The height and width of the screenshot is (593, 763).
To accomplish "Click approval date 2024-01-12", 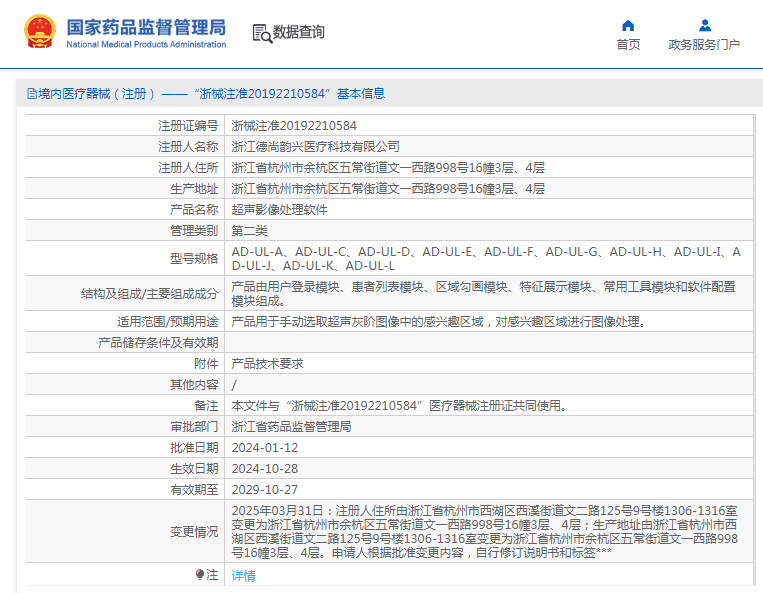I will click(x=264, y=448).
